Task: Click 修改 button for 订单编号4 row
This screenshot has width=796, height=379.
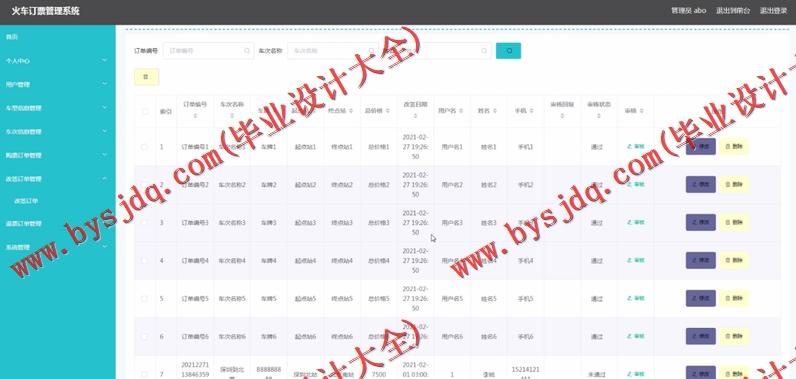Action: [x=701, y=260]
